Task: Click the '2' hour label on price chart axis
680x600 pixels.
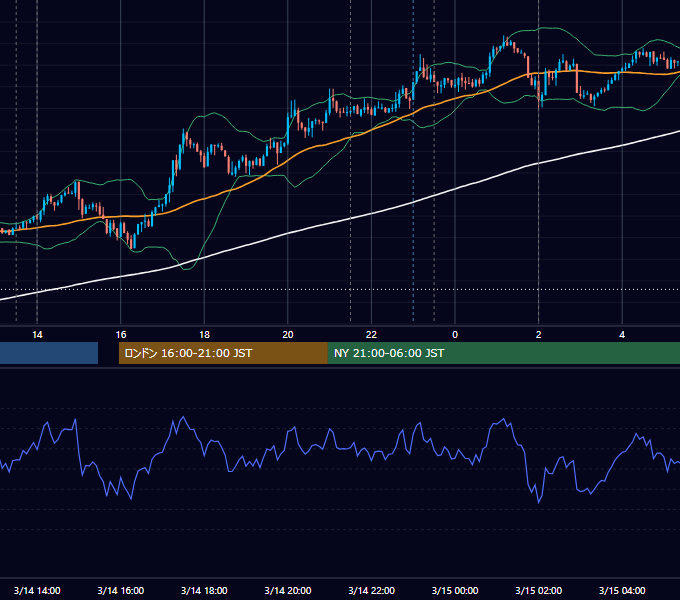Action: click(x=538, y=335)
